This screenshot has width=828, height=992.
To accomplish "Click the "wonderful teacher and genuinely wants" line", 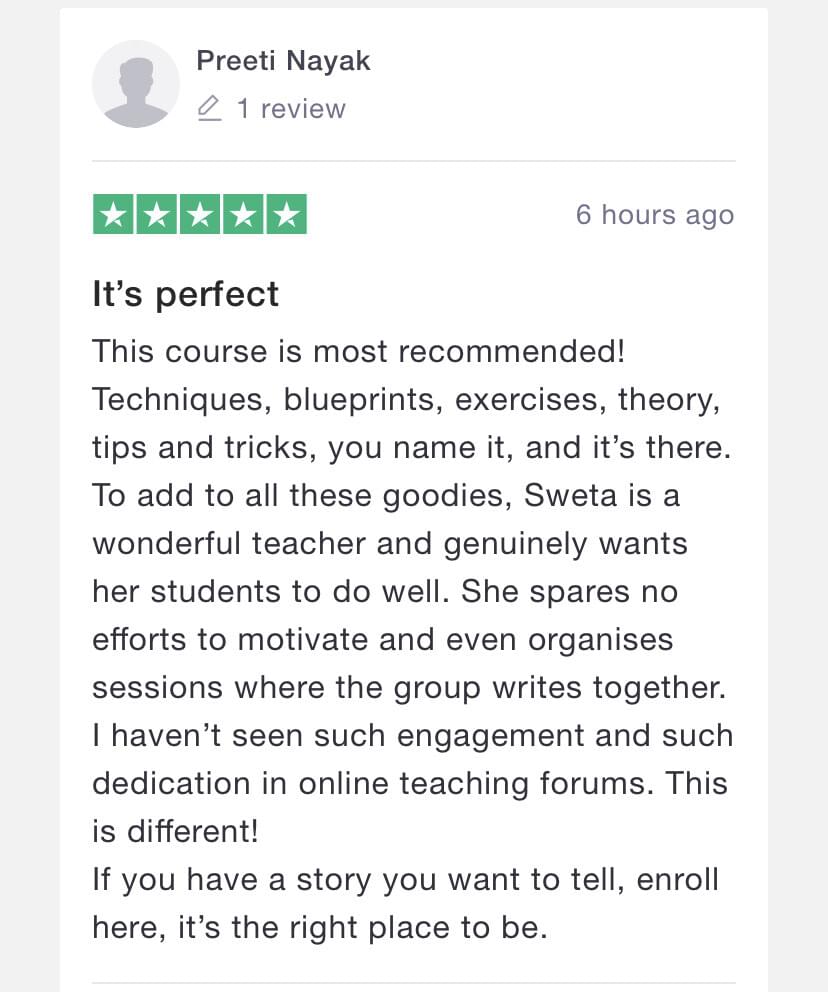I will 390,543.
